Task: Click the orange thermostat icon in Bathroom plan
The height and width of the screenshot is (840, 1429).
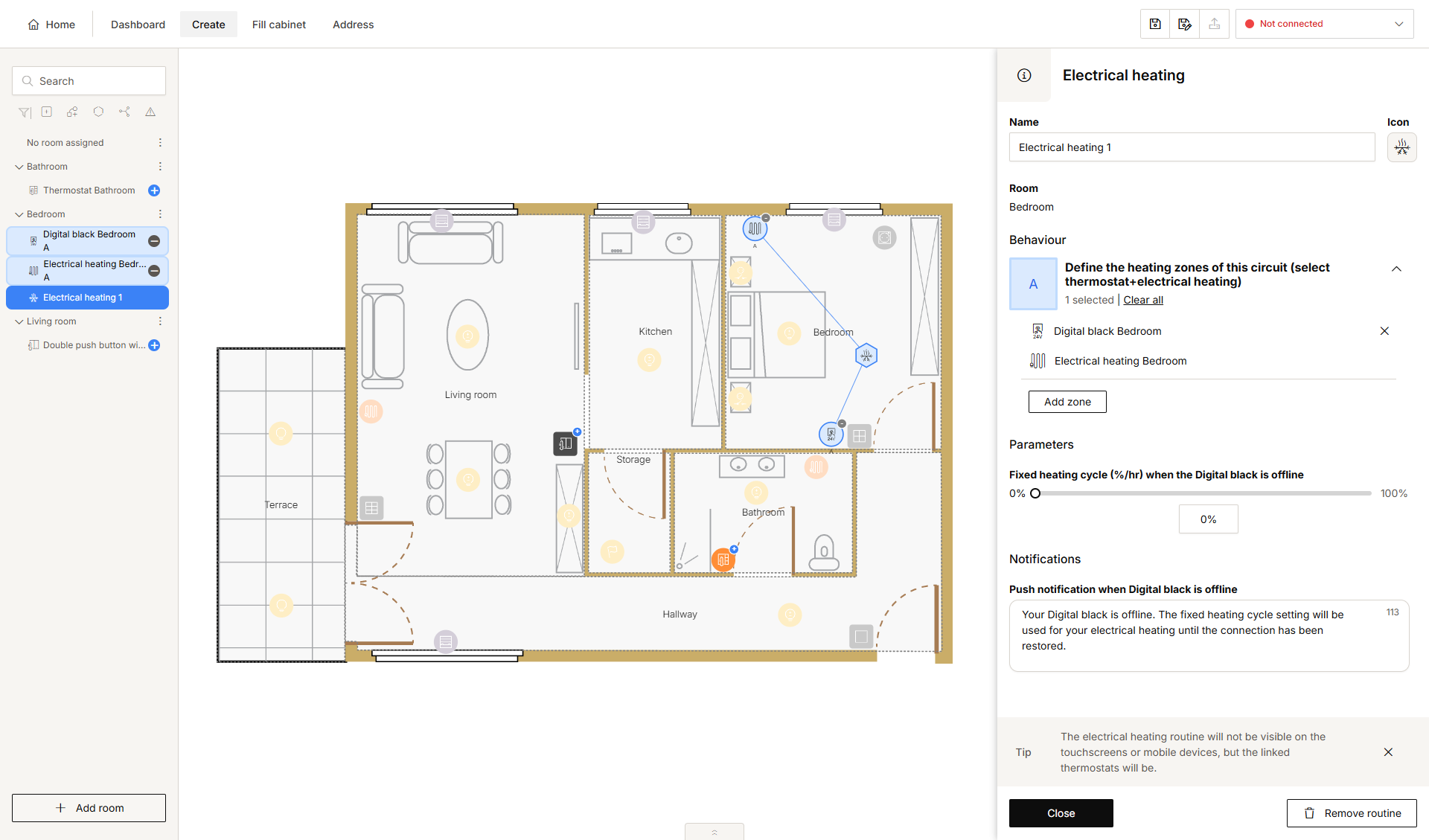Action: click(723, 560)
